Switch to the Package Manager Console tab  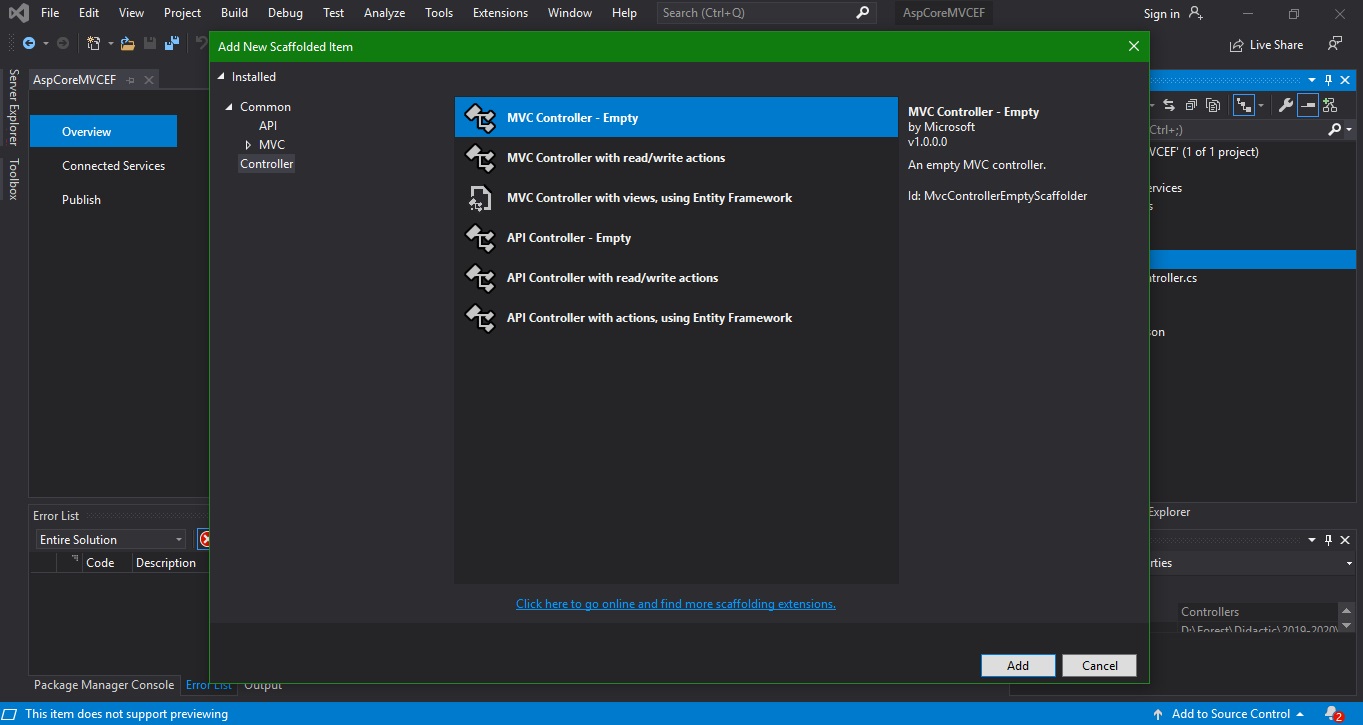pyautogui.click(x=104, y=685)
